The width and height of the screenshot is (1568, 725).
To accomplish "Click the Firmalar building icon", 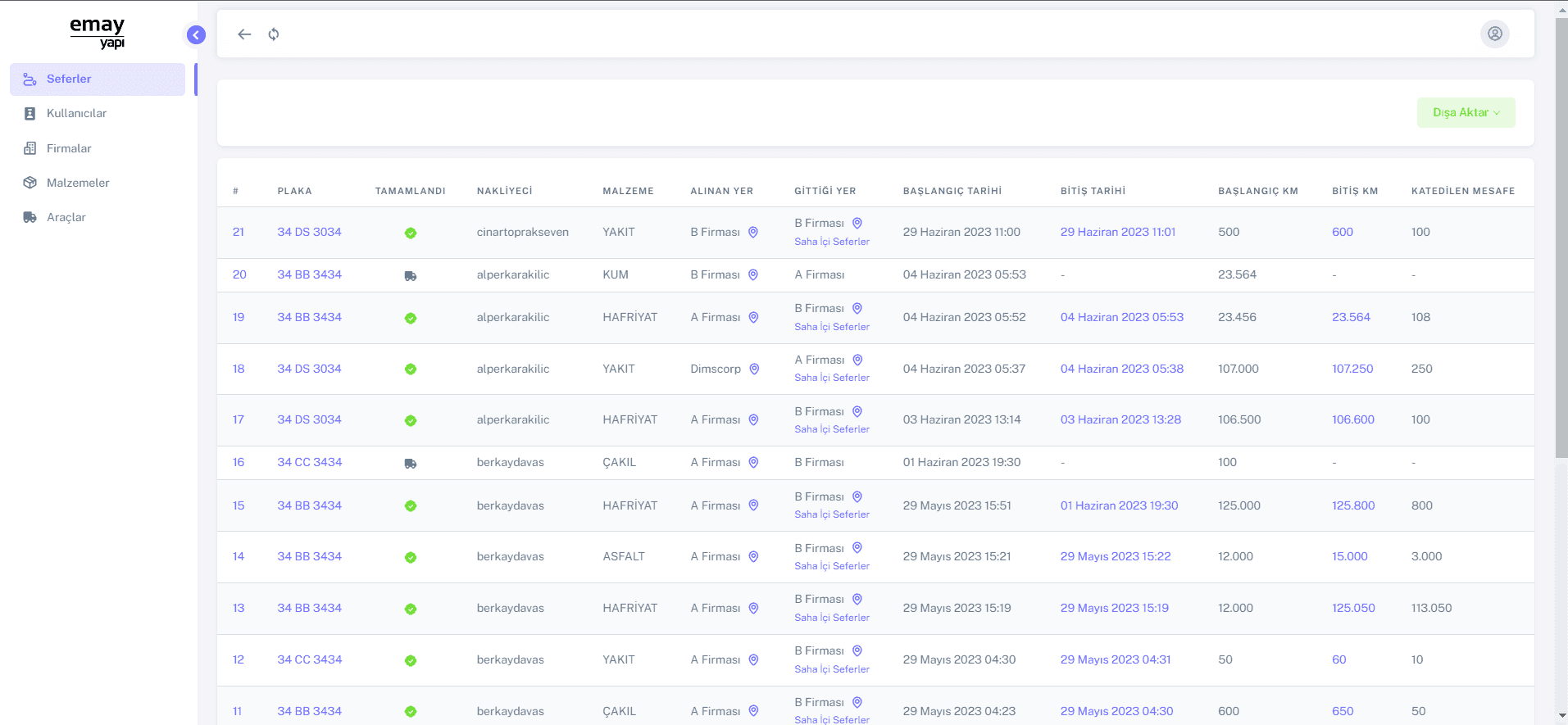I will tap(30, 148).
